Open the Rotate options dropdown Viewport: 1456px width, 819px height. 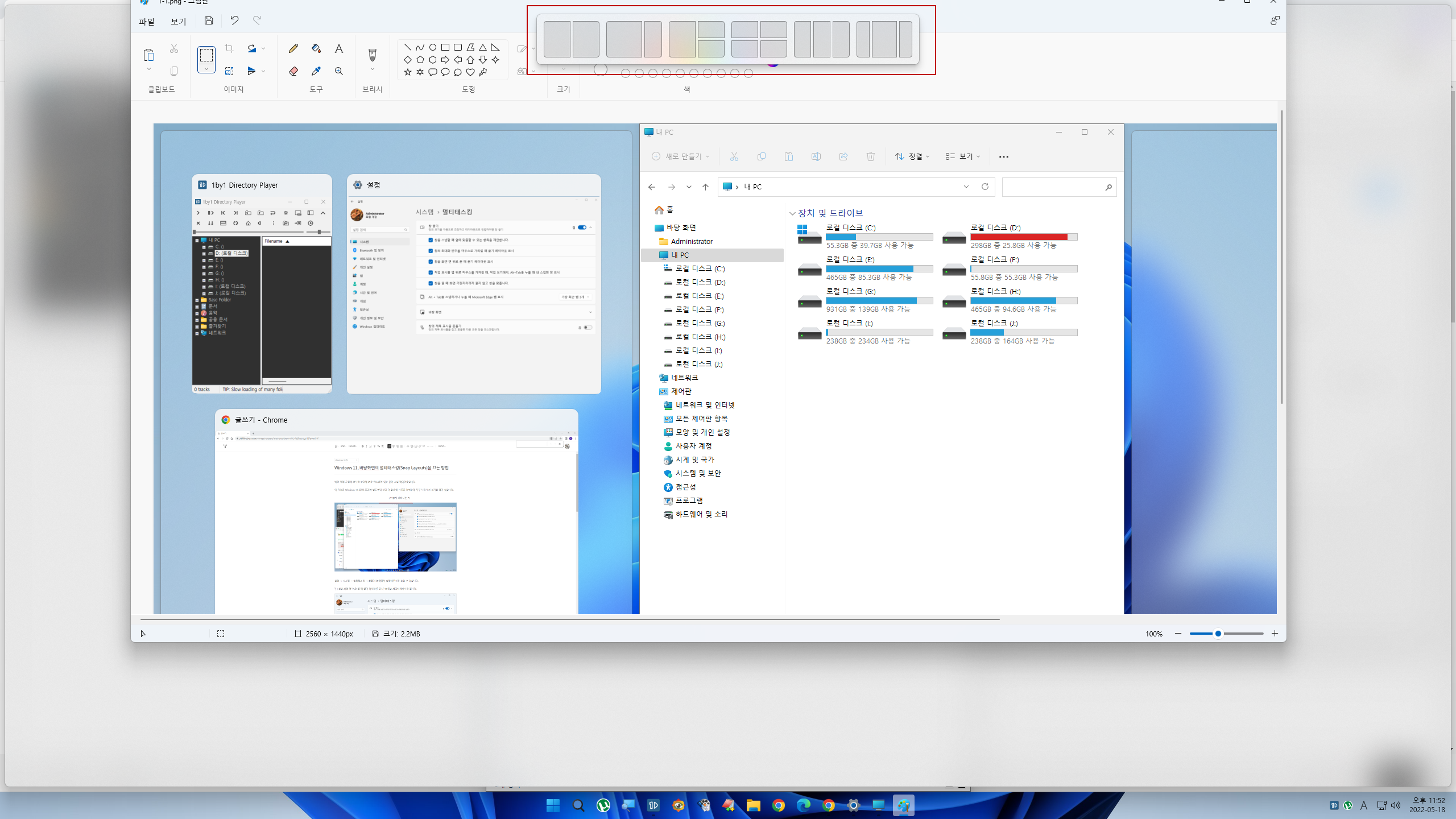[x=263, y=49]
